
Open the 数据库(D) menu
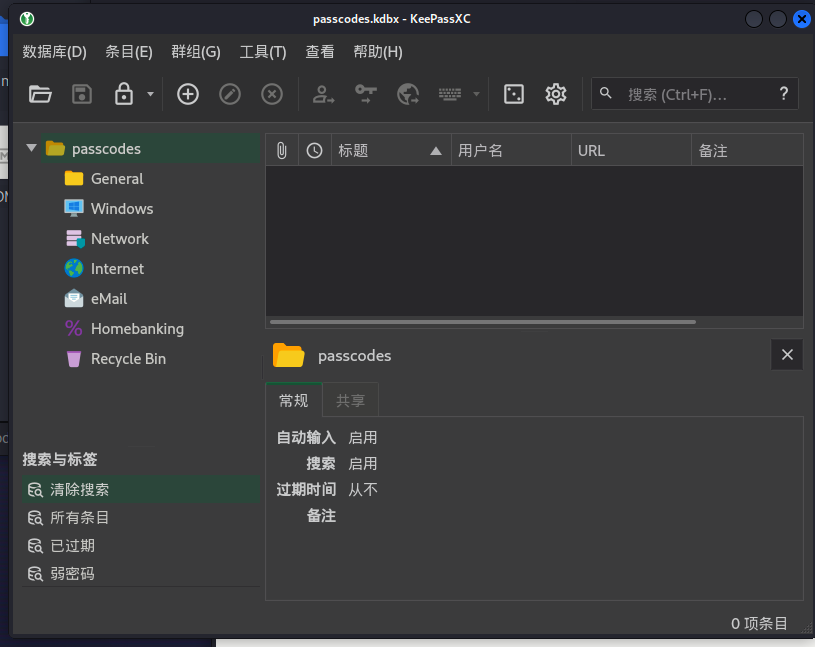click(55, 52)
